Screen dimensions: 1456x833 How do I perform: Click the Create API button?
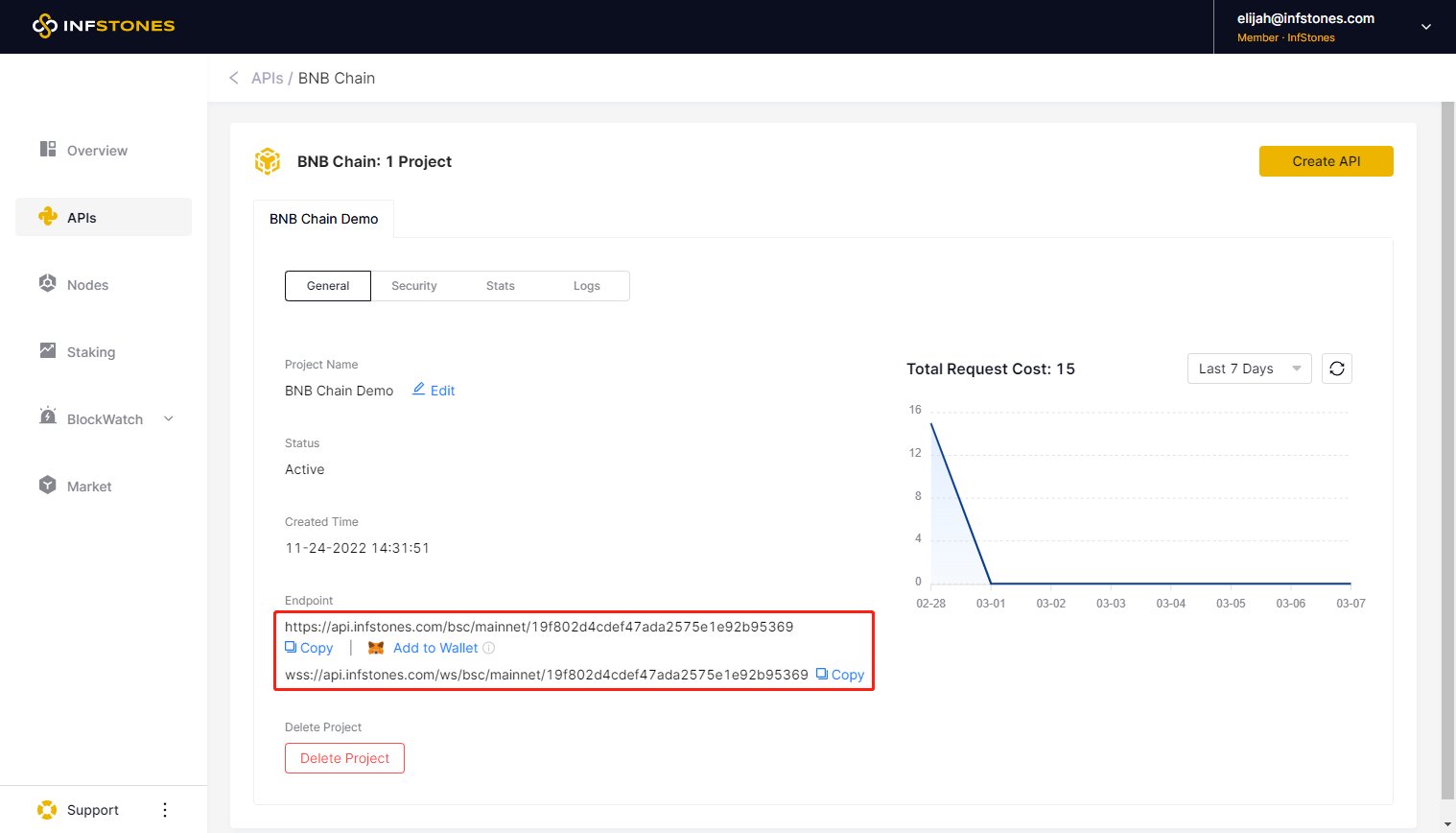[1327, 161]
